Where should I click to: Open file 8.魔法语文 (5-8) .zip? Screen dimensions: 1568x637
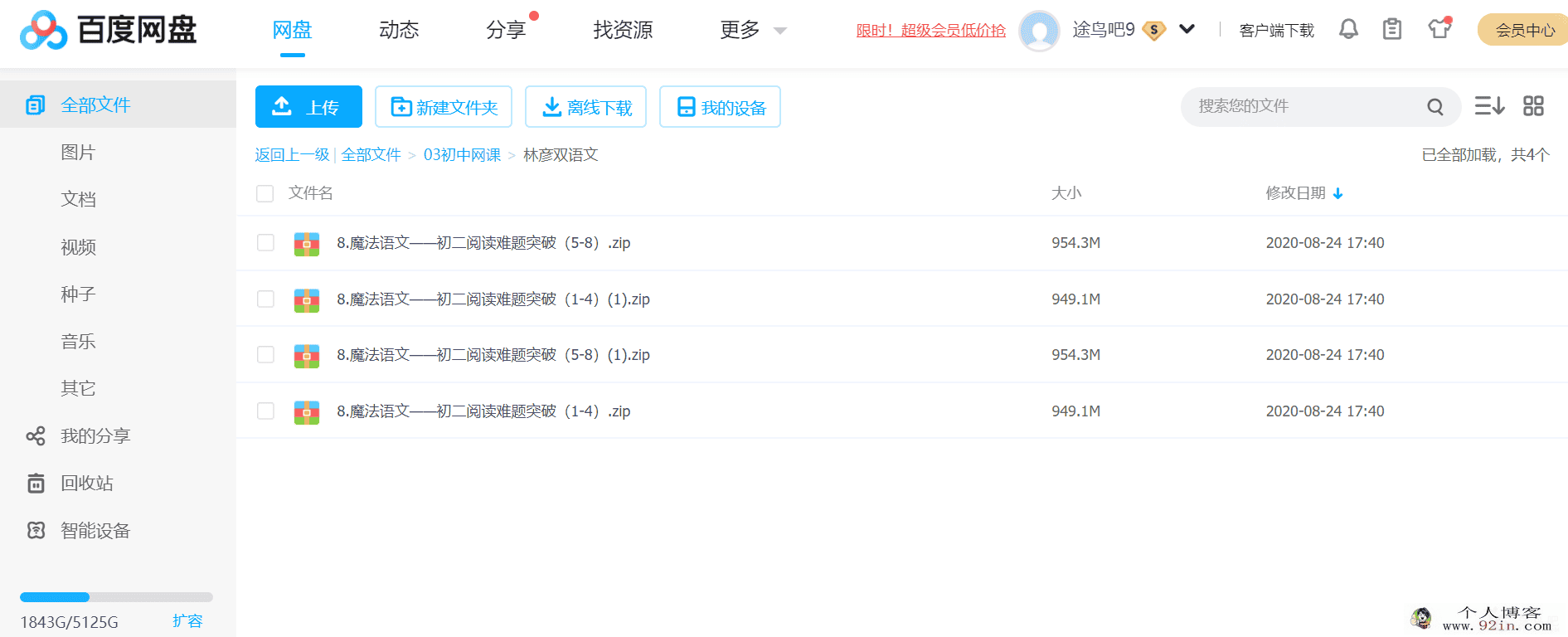click(483, 243)
